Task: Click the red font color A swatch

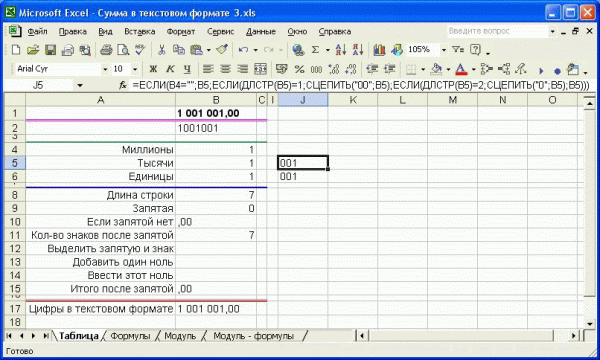Action: tap(461, 69)
